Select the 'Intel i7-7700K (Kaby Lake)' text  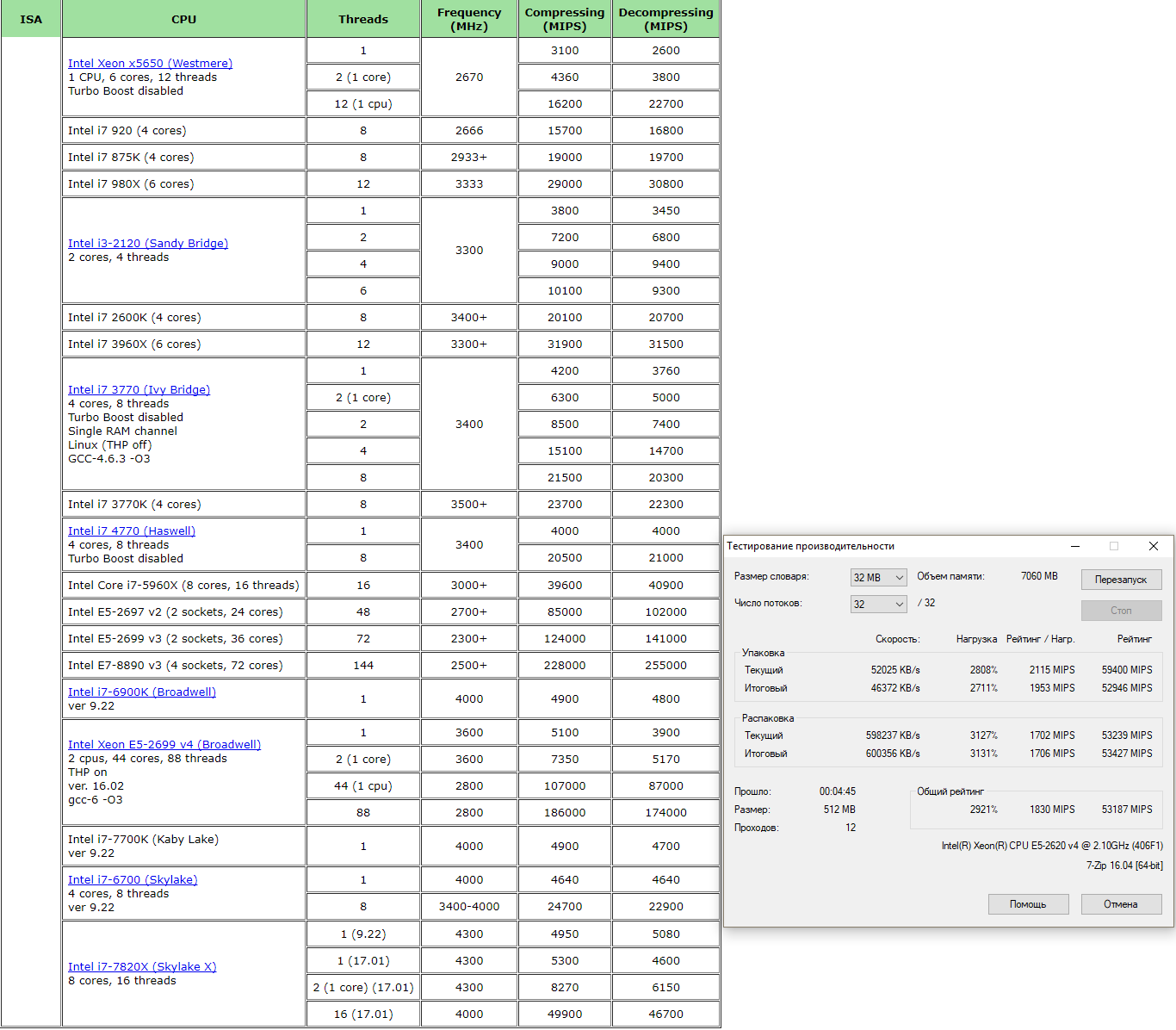[x=143, y=839]
